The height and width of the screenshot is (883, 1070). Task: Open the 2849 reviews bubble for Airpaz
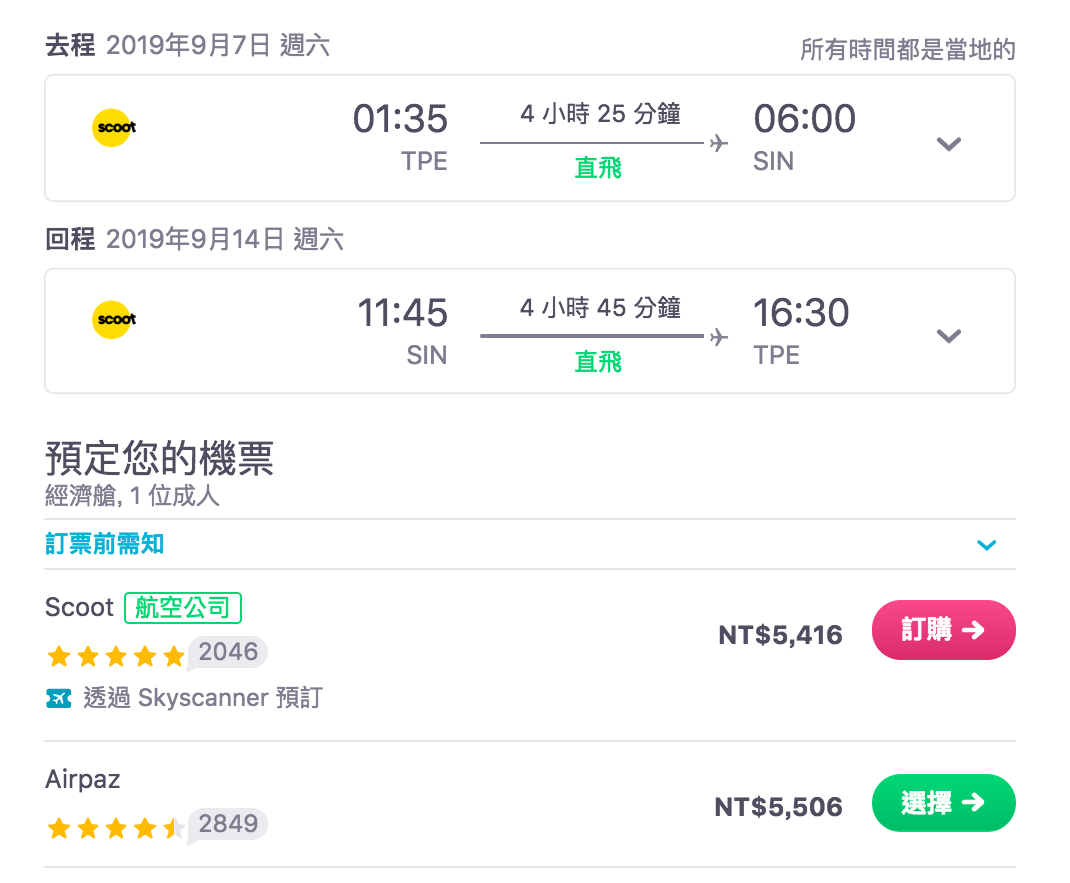(228, 825)
